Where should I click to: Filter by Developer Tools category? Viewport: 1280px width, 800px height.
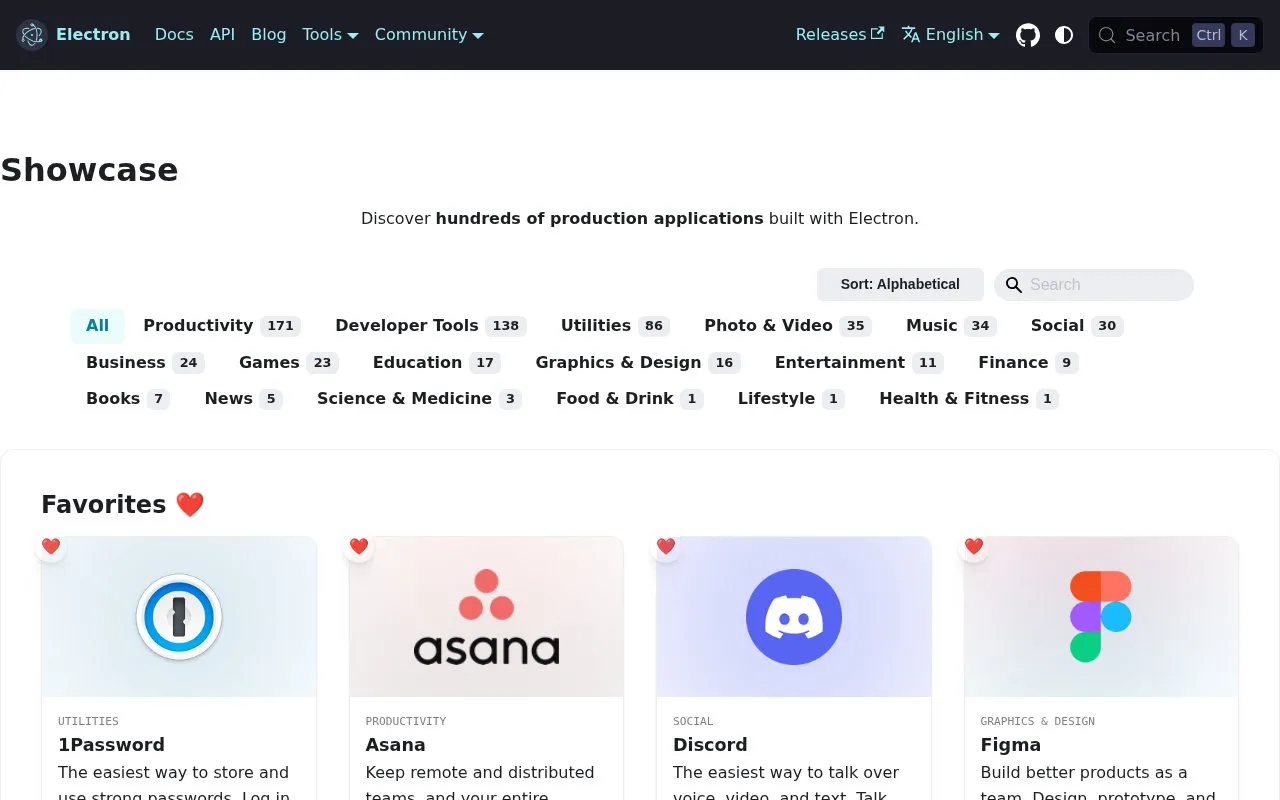tap(431, 326)
